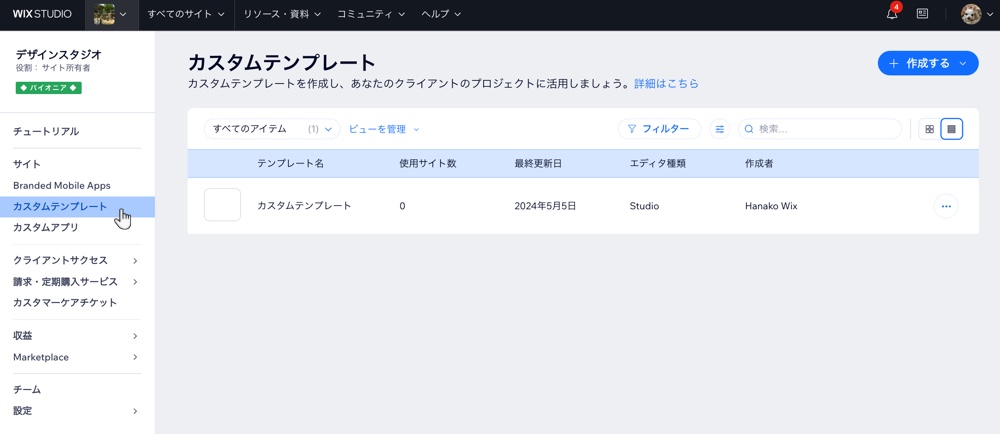Focus the 検索 search field

point(820,129)
